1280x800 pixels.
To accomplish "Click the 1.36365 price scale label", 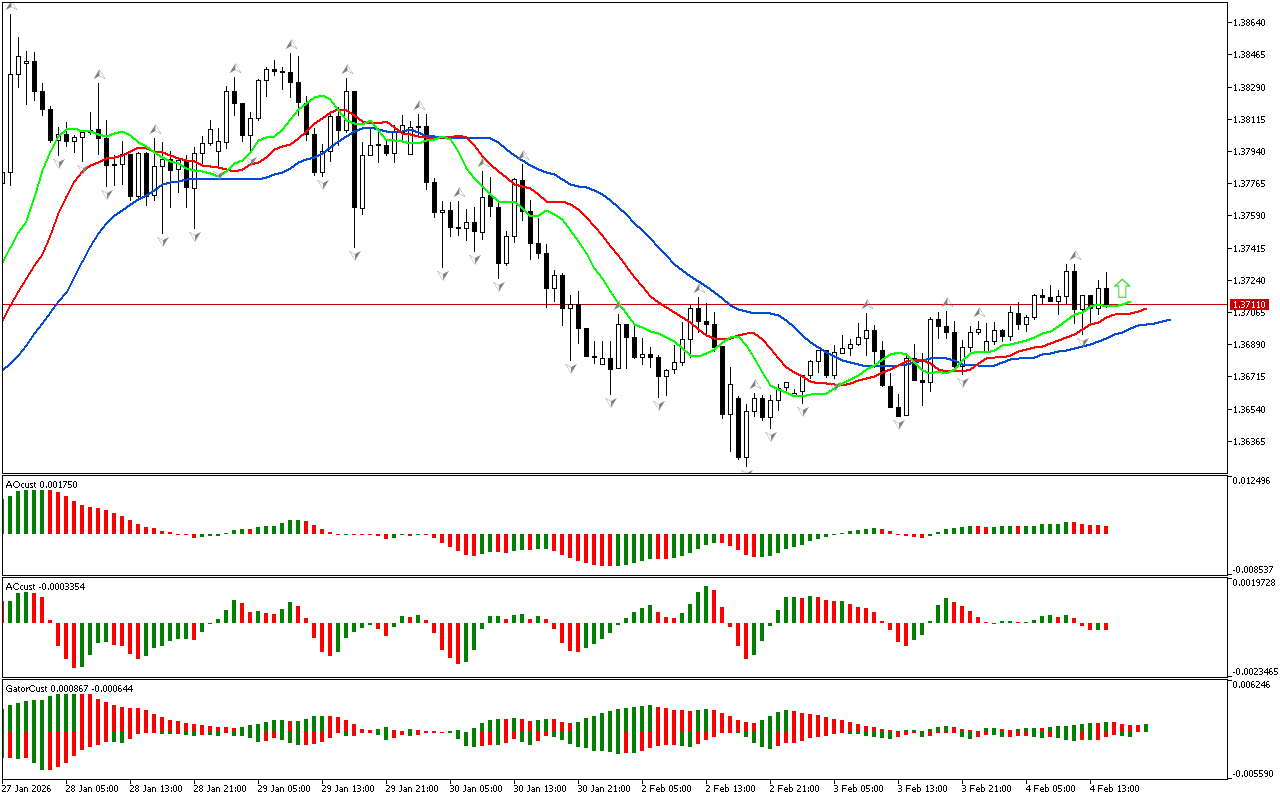I will pos(1251,442).
